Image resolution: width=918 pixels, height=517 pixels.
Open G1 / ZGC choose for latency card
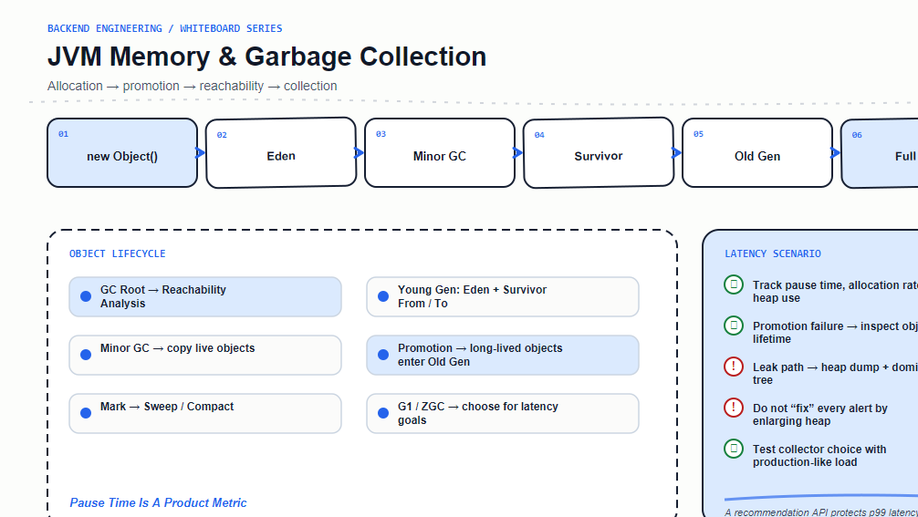[503, 413]
